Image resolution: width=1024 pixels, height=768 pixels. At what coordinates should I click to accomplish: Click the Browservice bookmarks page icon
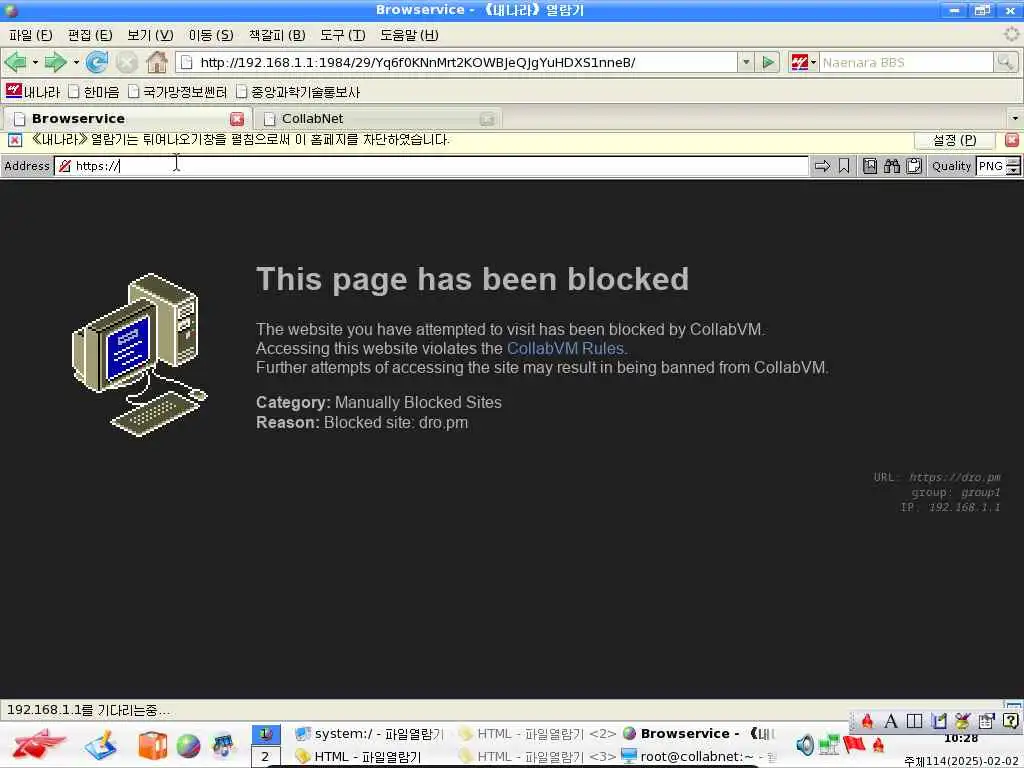pyautogui.click(x=870, y=166)
